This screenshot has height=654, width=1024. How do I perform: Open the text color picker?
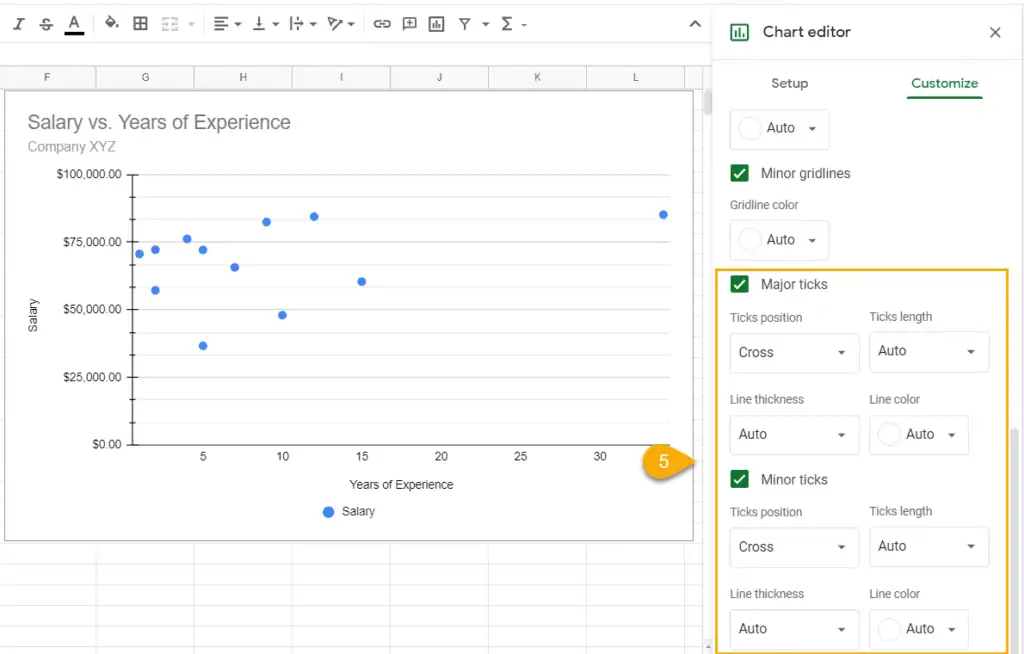click(x=72, y=22)
